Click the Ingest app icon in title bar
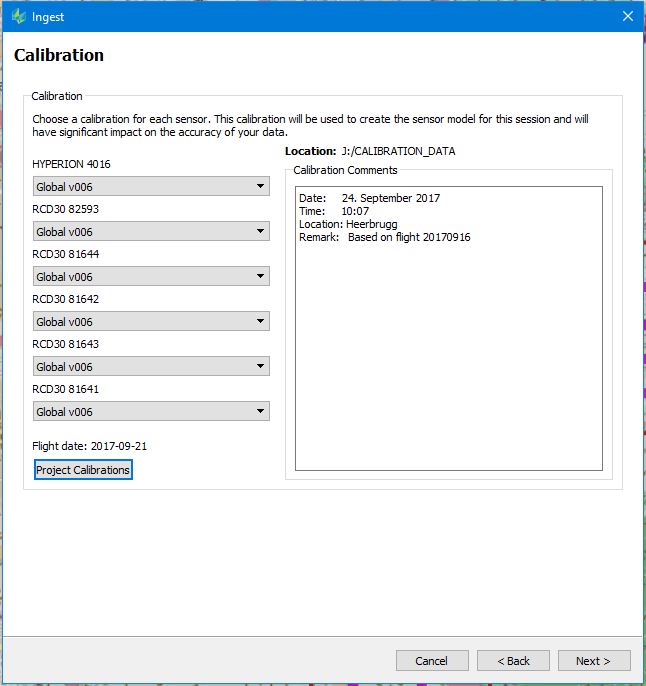The width and height of the screenshot is (646, 686). [18, 16]
